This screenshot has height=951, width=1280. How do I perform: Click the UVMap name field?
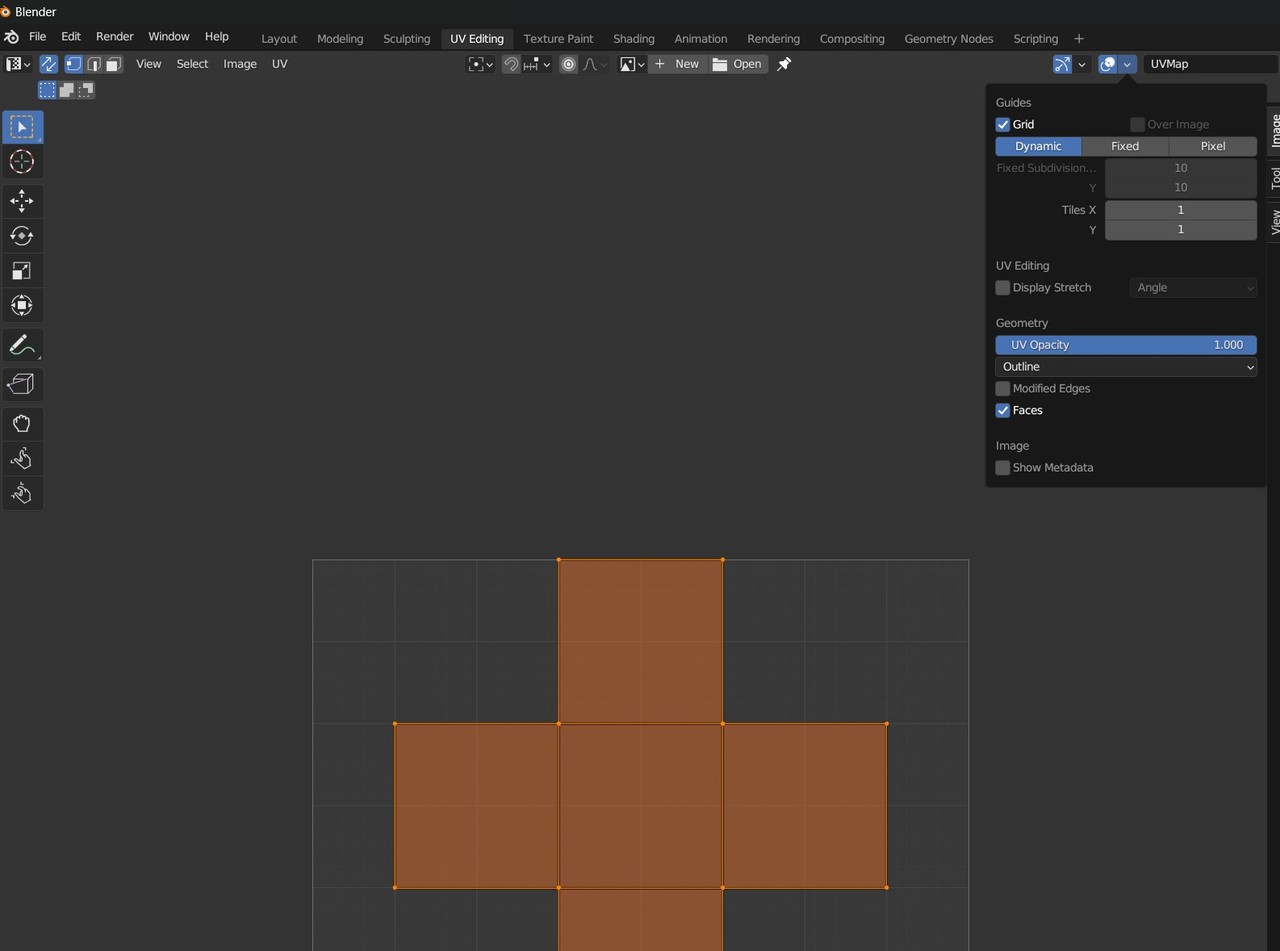point(1210,64)
